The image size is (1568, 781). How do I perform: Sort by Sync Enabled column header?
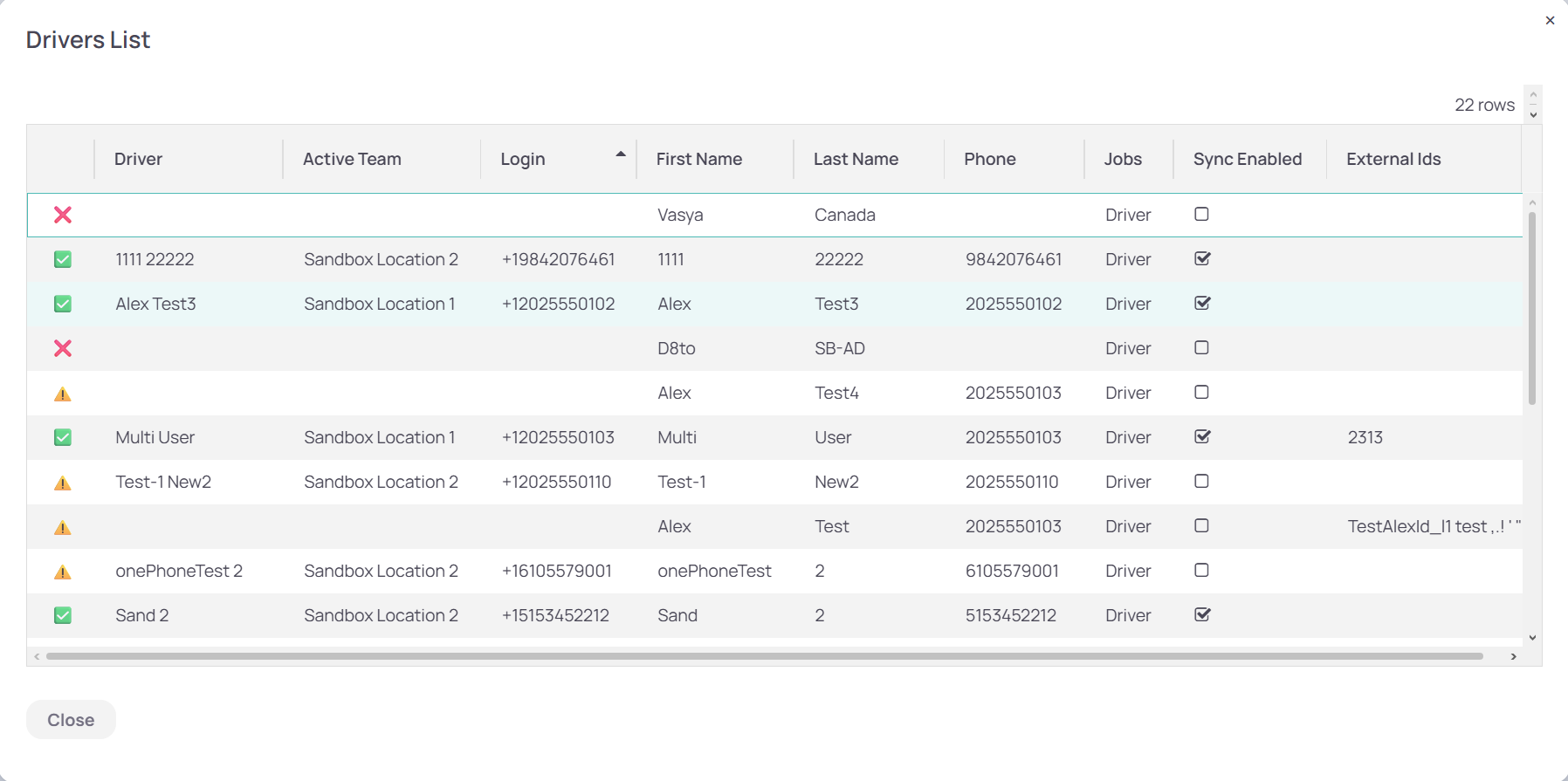point(1248,159)
